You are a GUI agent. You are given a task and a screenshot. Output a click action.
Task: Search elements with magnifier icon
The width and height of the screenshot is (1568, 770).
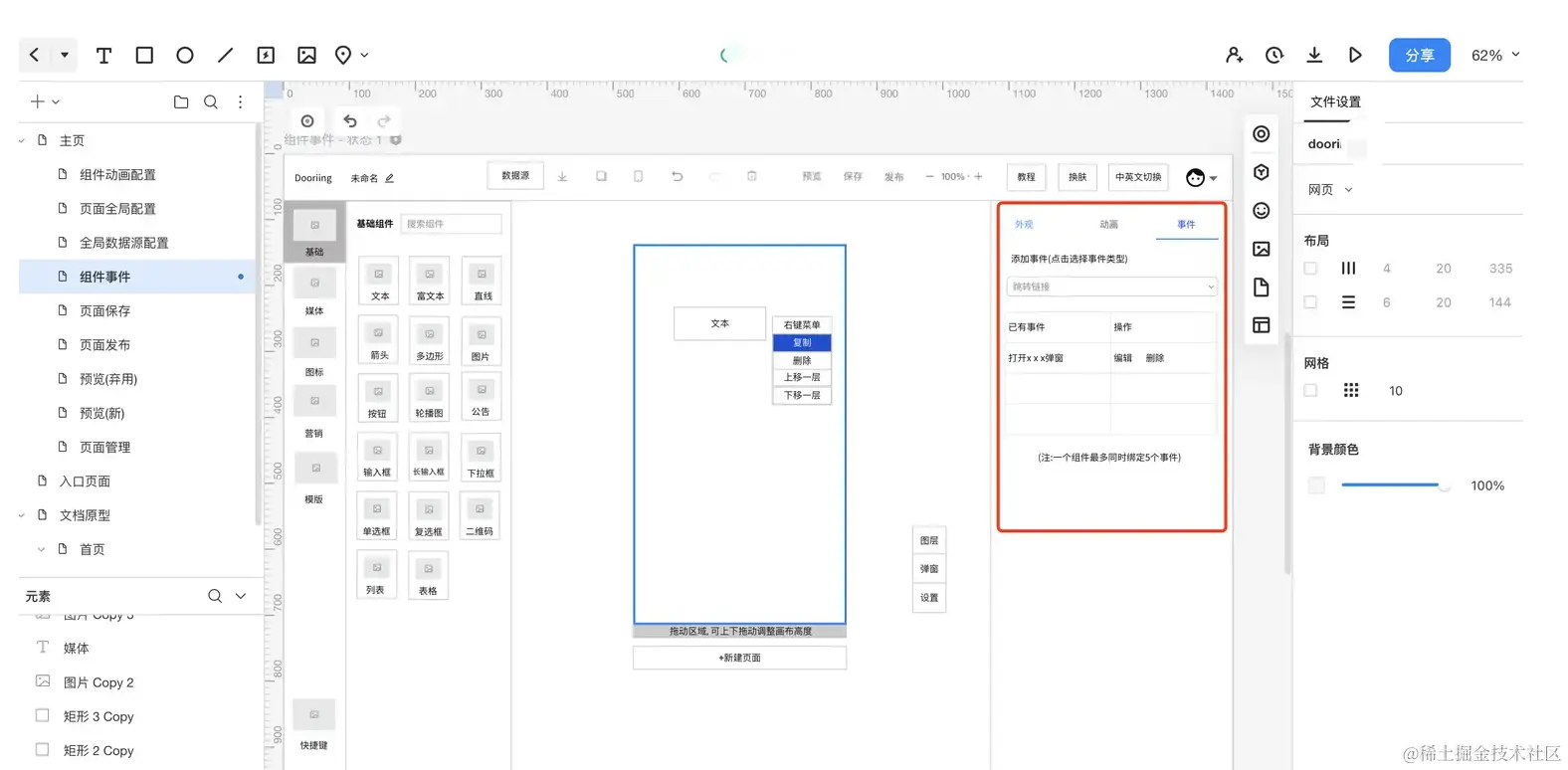(215, 596)
